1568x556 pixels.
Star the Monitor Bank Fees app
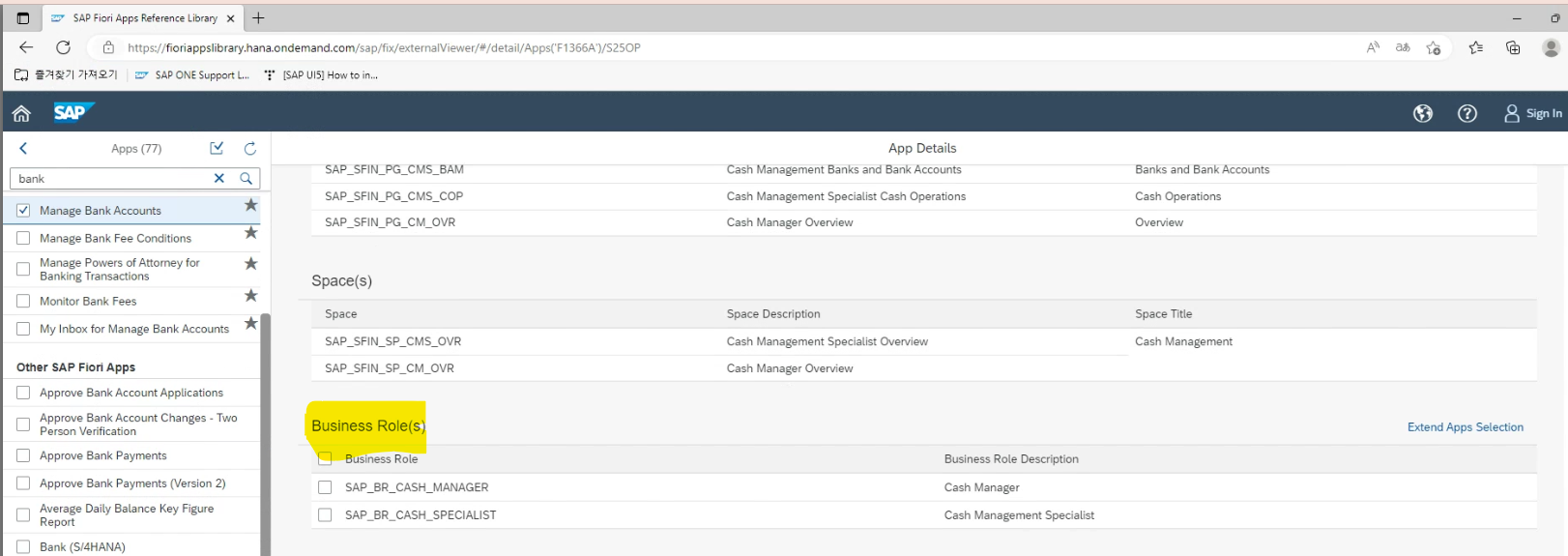(x=251, y=295)
